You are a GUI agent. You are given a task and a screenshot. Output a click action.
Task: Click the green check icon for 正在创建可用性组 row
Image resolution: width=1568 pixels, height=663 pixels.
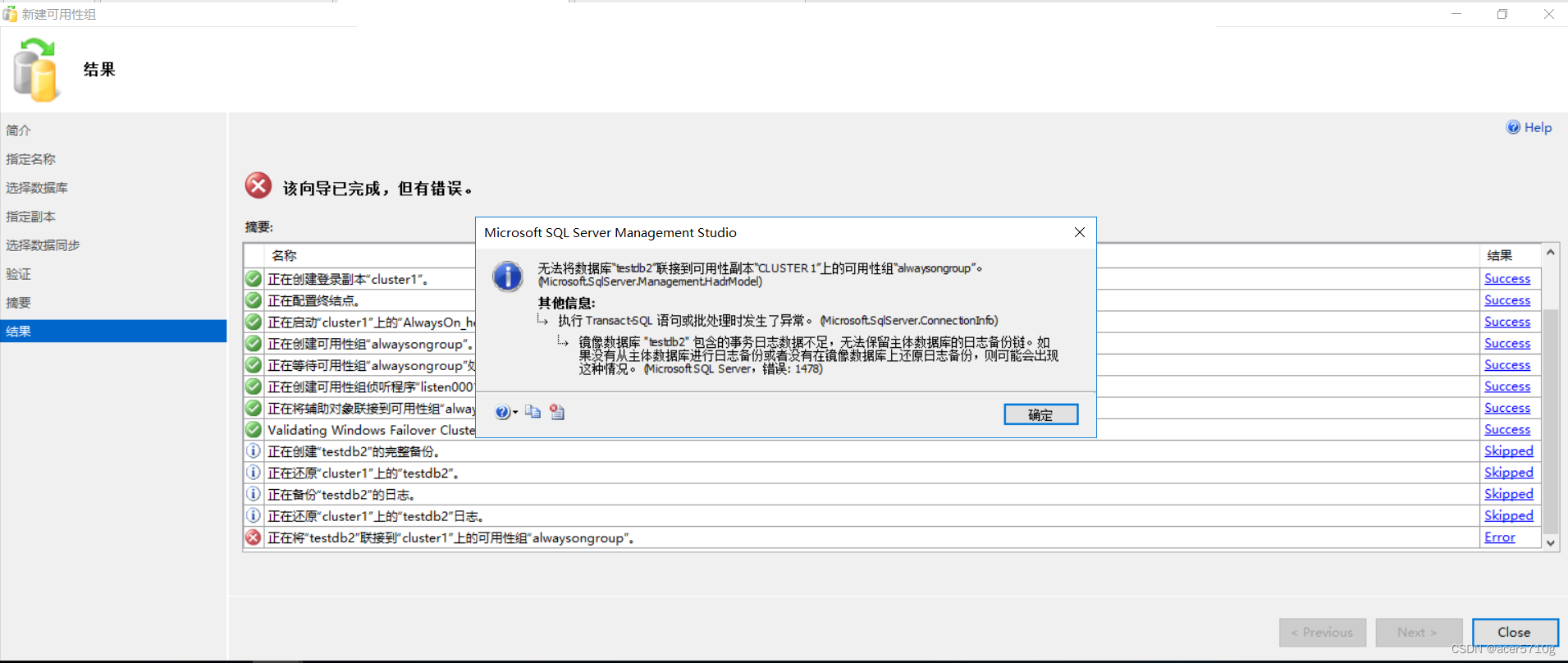[254, 343]
